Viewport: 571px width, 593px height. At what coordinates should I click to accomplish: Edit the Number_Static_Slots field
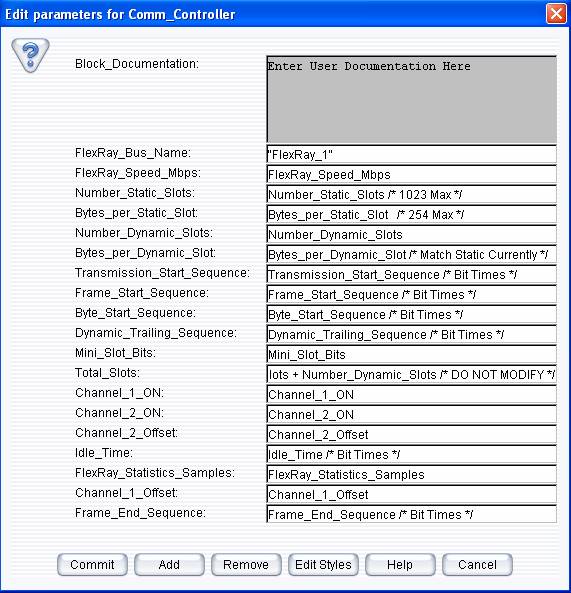[411, 194]
